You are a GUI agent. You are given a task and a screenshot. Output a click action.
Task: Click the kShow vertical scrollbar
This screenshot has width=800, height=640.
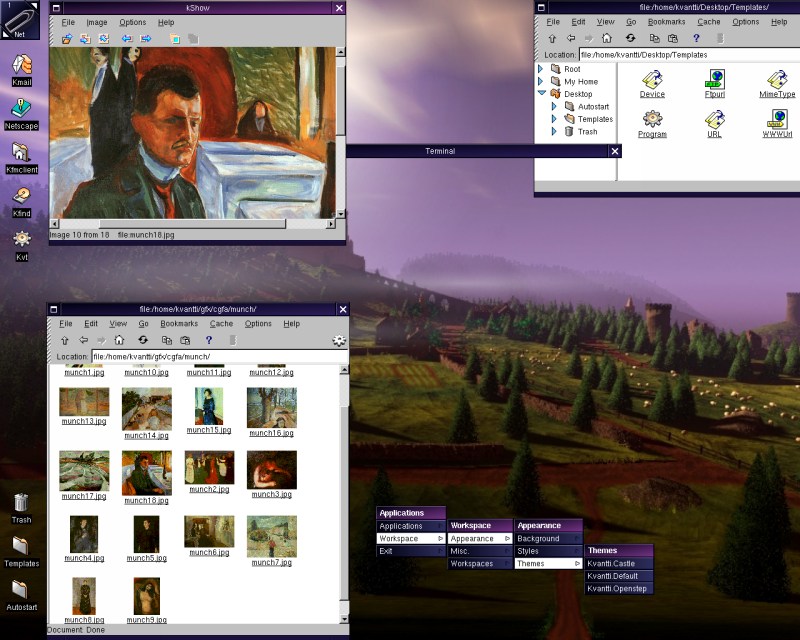pyautogui.click(x=341, y=133)
